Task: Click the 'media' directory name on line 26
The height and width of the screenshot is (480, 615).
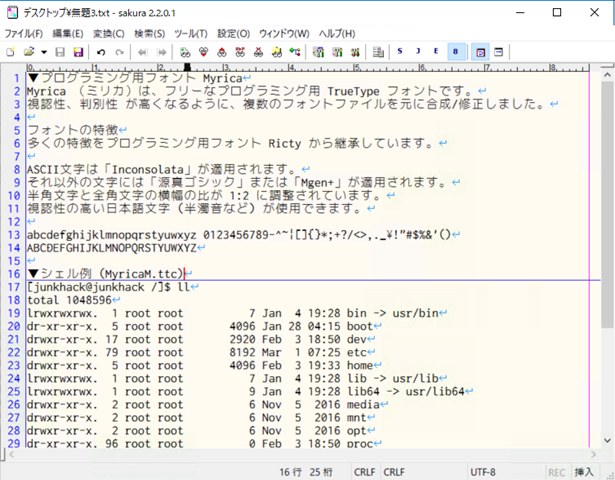Action: [363, 405]
